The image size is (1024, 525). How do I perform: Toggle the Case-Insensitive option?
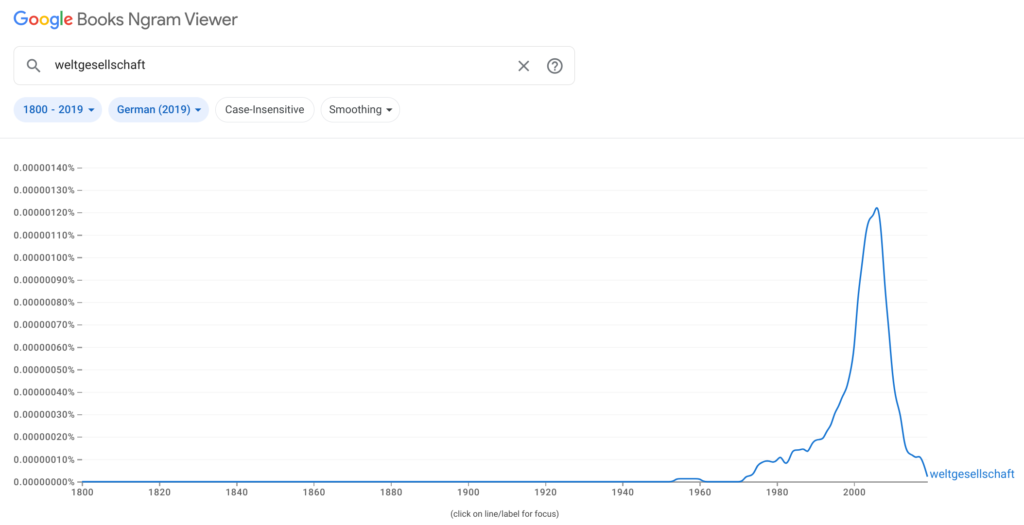264,110
